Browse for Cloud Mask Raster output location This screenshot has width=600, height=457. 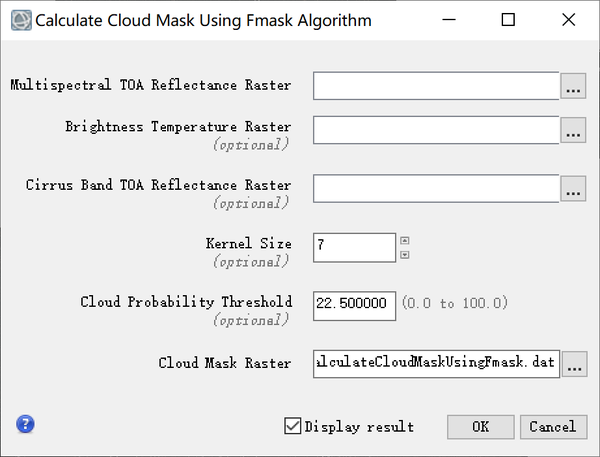pyautogui.click(x=573, y=365)
